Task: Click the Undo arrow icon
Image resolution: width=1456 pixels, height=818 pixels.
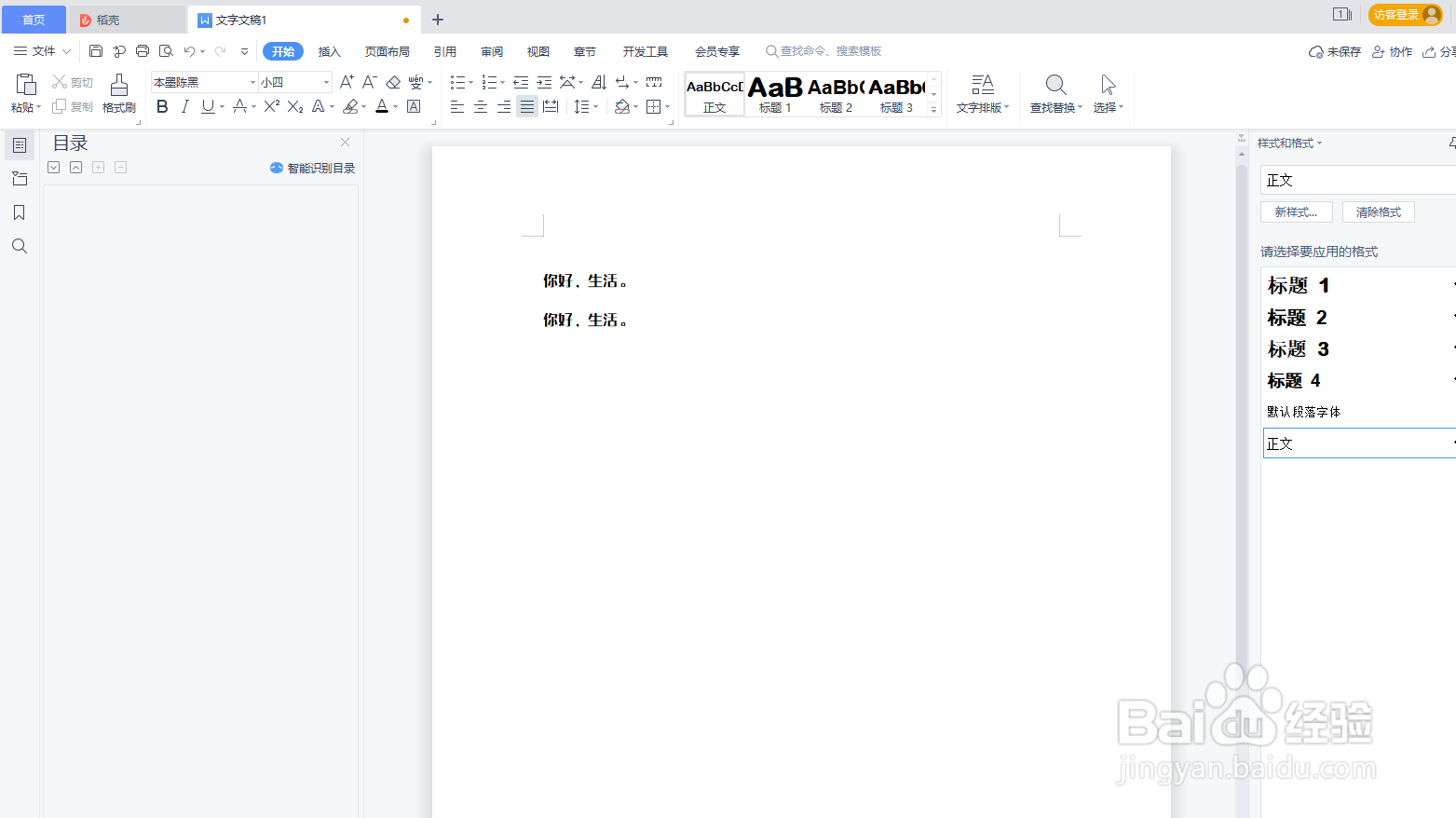Action: (x=189, y=51)
